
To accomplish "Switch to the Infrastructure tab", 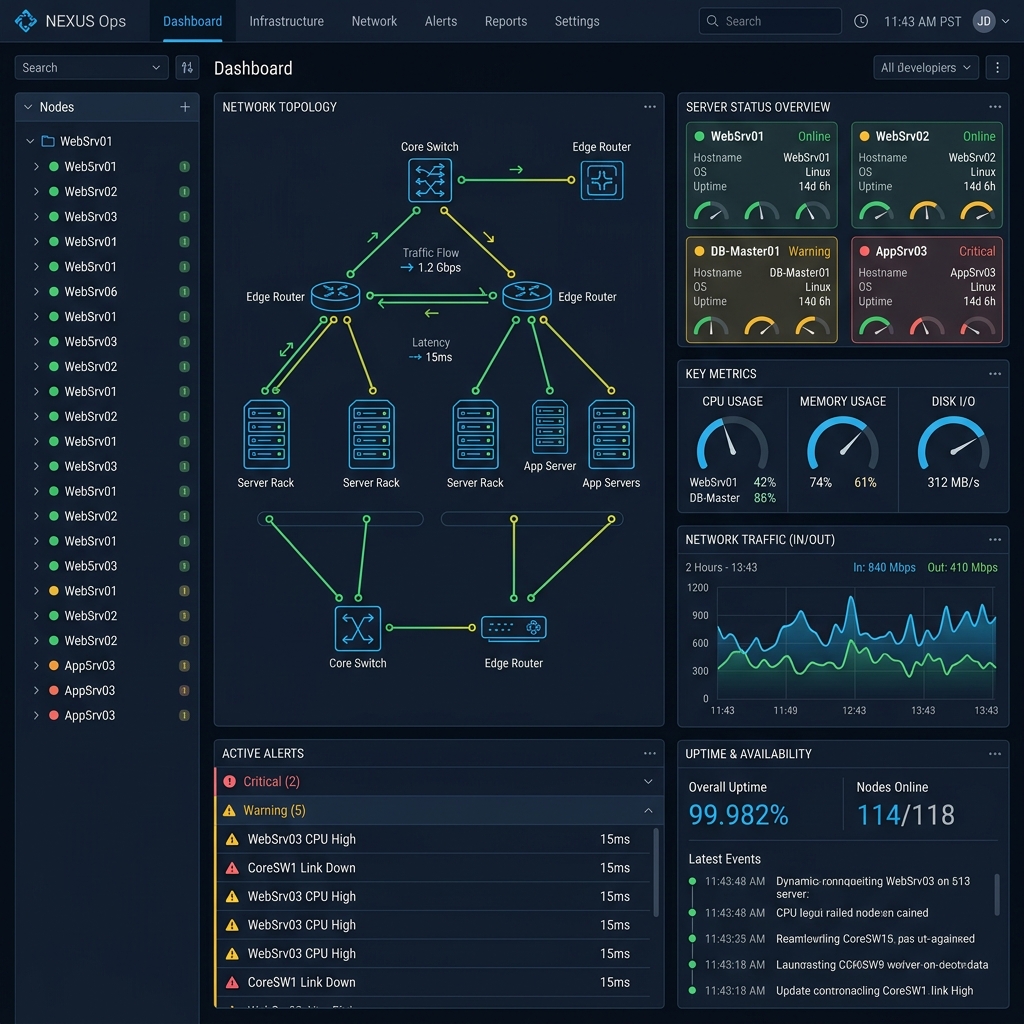I will click(286, 21).
